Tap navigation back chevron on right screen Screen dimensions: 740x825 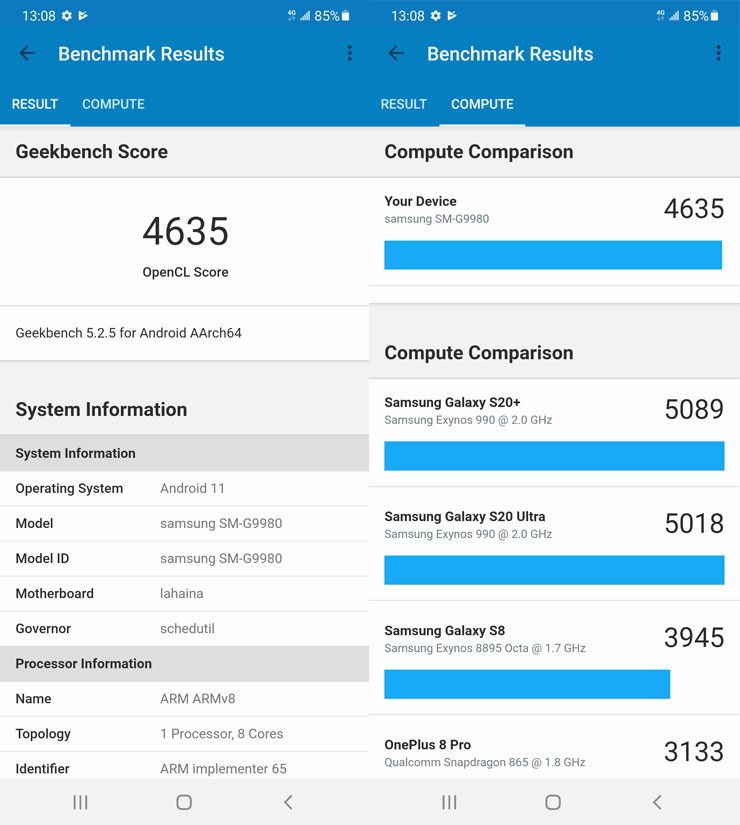click(657, 802)
